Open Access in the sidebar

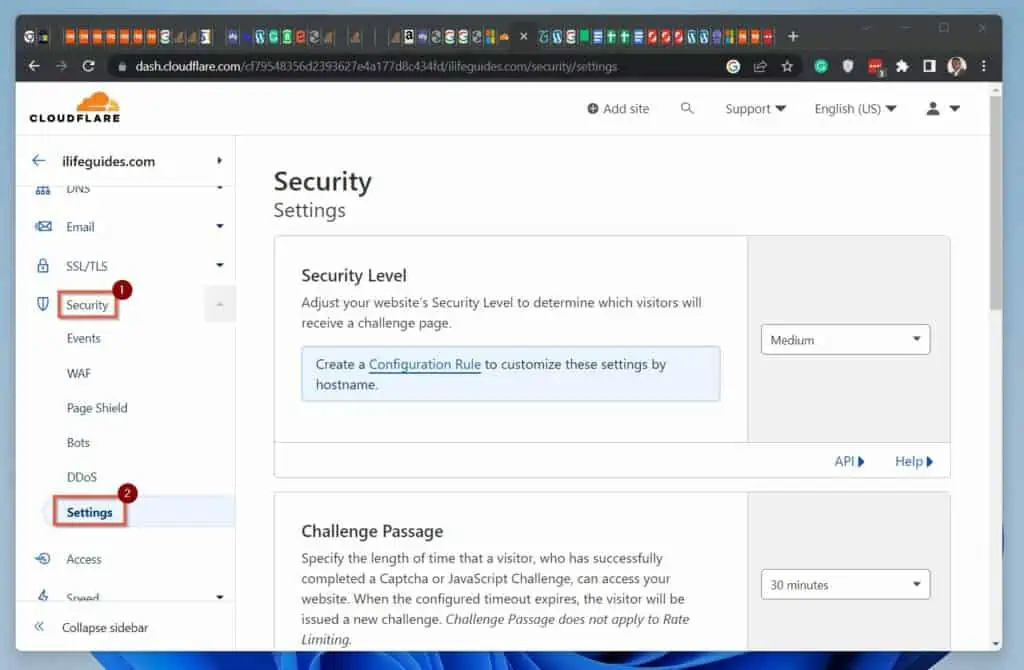pos(84,559)
